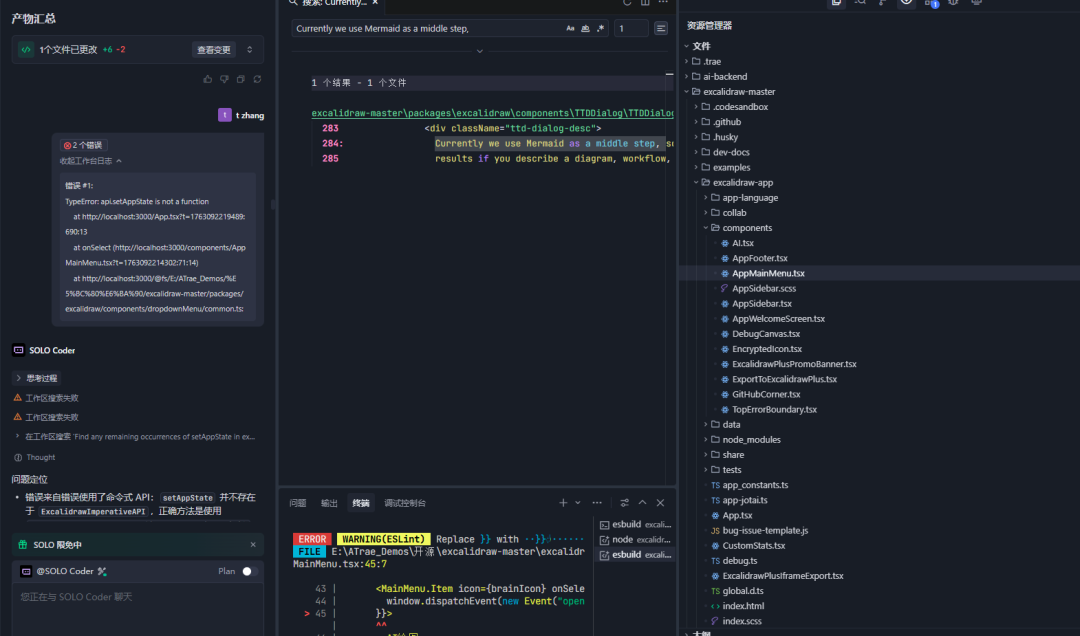1080x636 pixels.
Task: Toggle match whole word in search
Action: coord(585,28)
